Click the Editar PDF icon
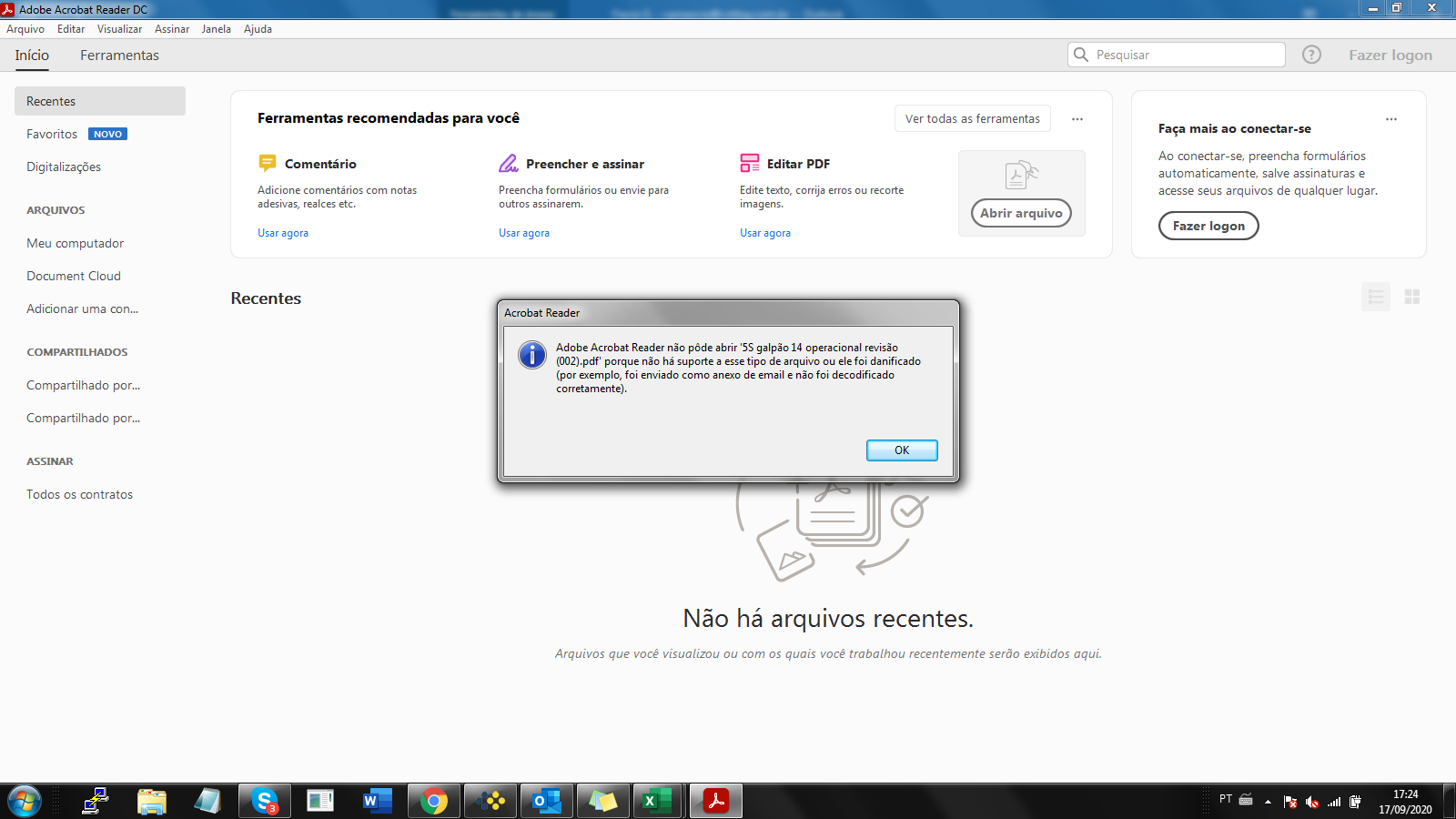1456x819 pixels. point(750,163)
